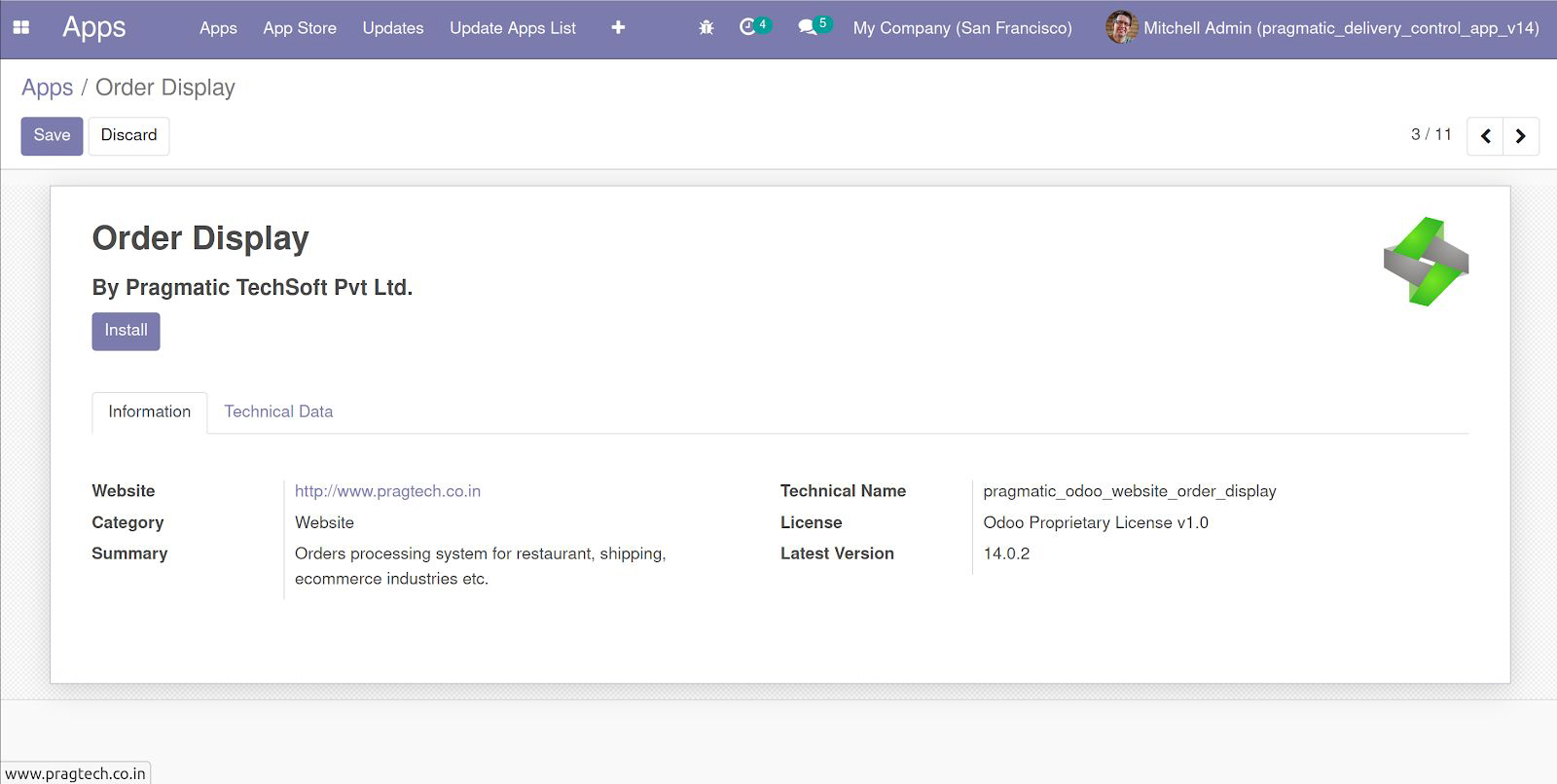This screenshot has width=1557, height=784.
Task: Open http://www.pragtech.co.in website link
Action: click(x=387, y=491)
